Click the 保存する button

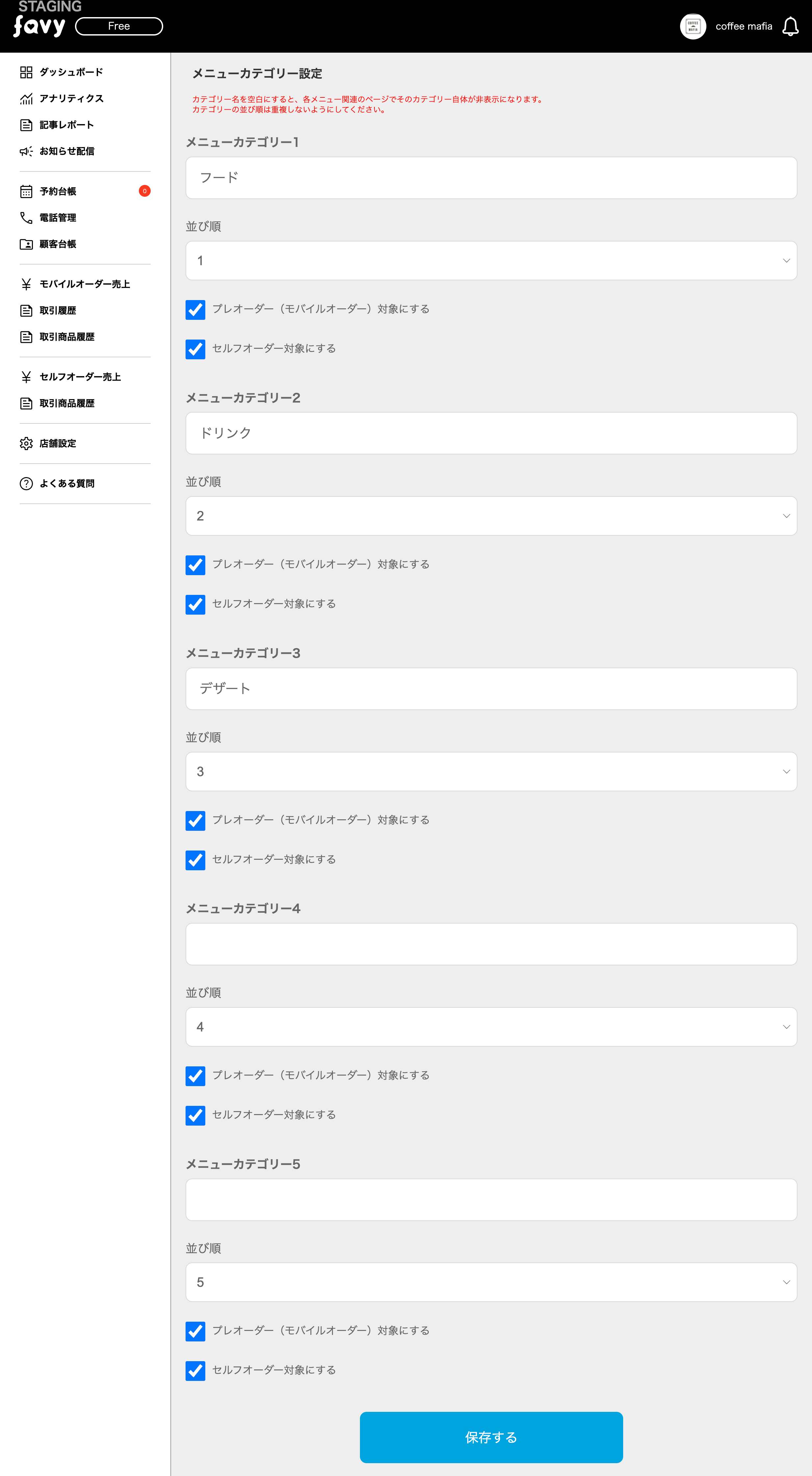point(491,1437)
